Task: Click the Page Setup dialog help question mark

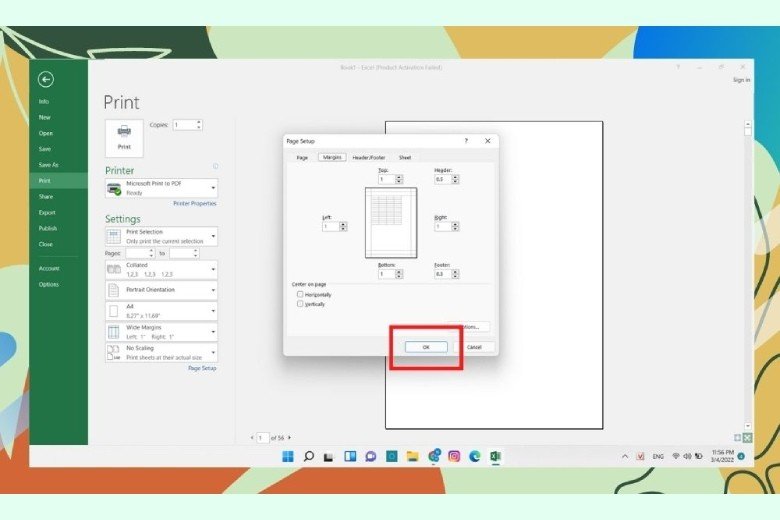Action: point(466,141)
